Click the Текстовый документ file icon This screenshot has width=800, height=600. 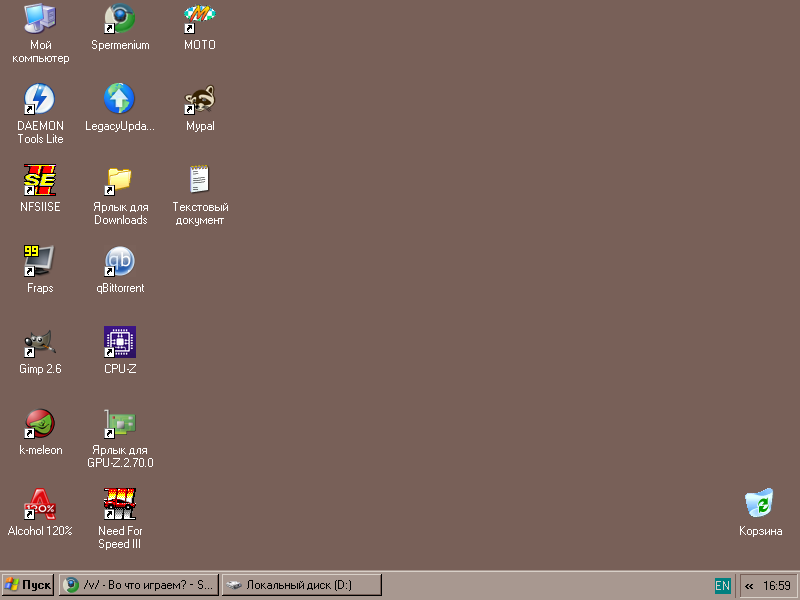click(x=199, y=180)
